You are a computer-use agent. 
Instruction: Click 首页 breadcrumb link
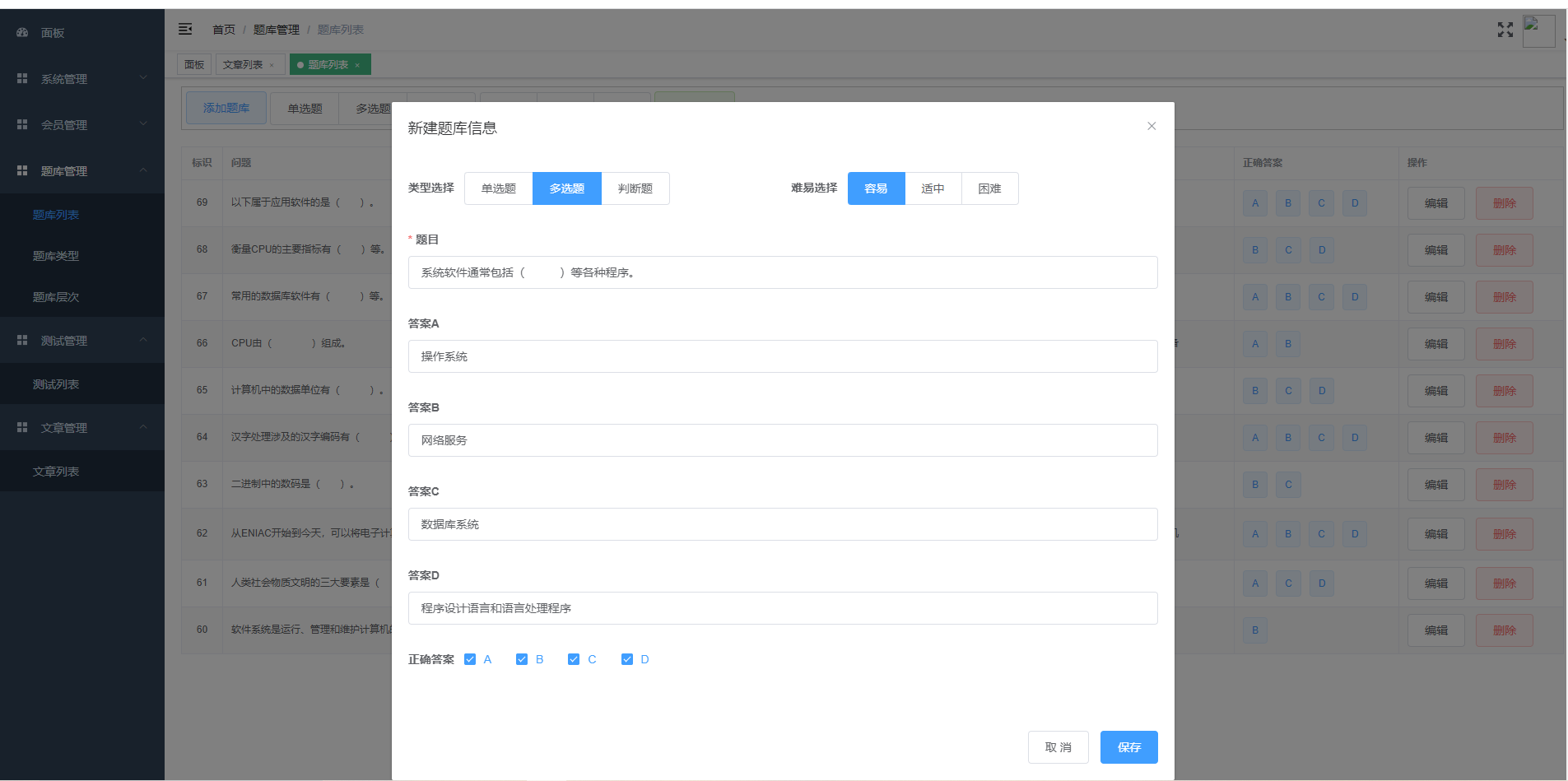point(224,30)
